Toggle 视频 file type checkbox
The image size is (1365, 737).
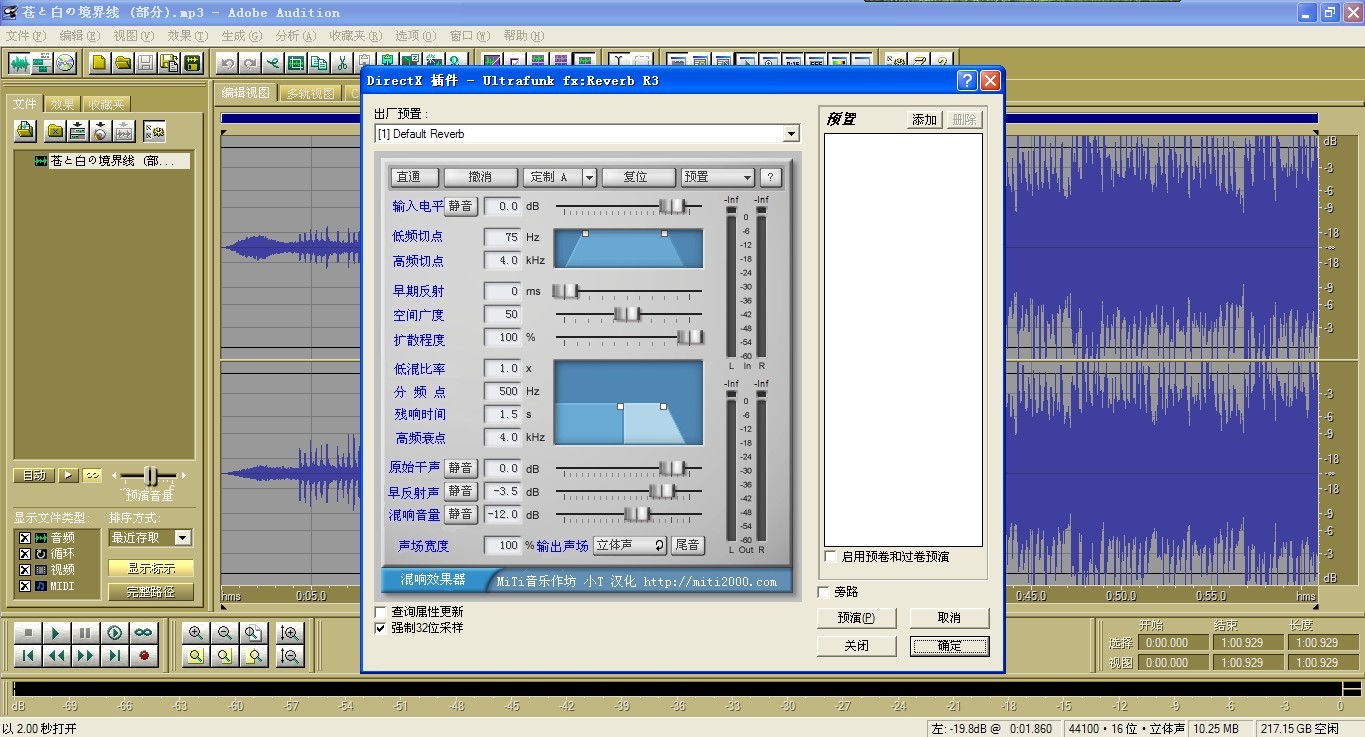pyautogui.click(x=25, y=569)
